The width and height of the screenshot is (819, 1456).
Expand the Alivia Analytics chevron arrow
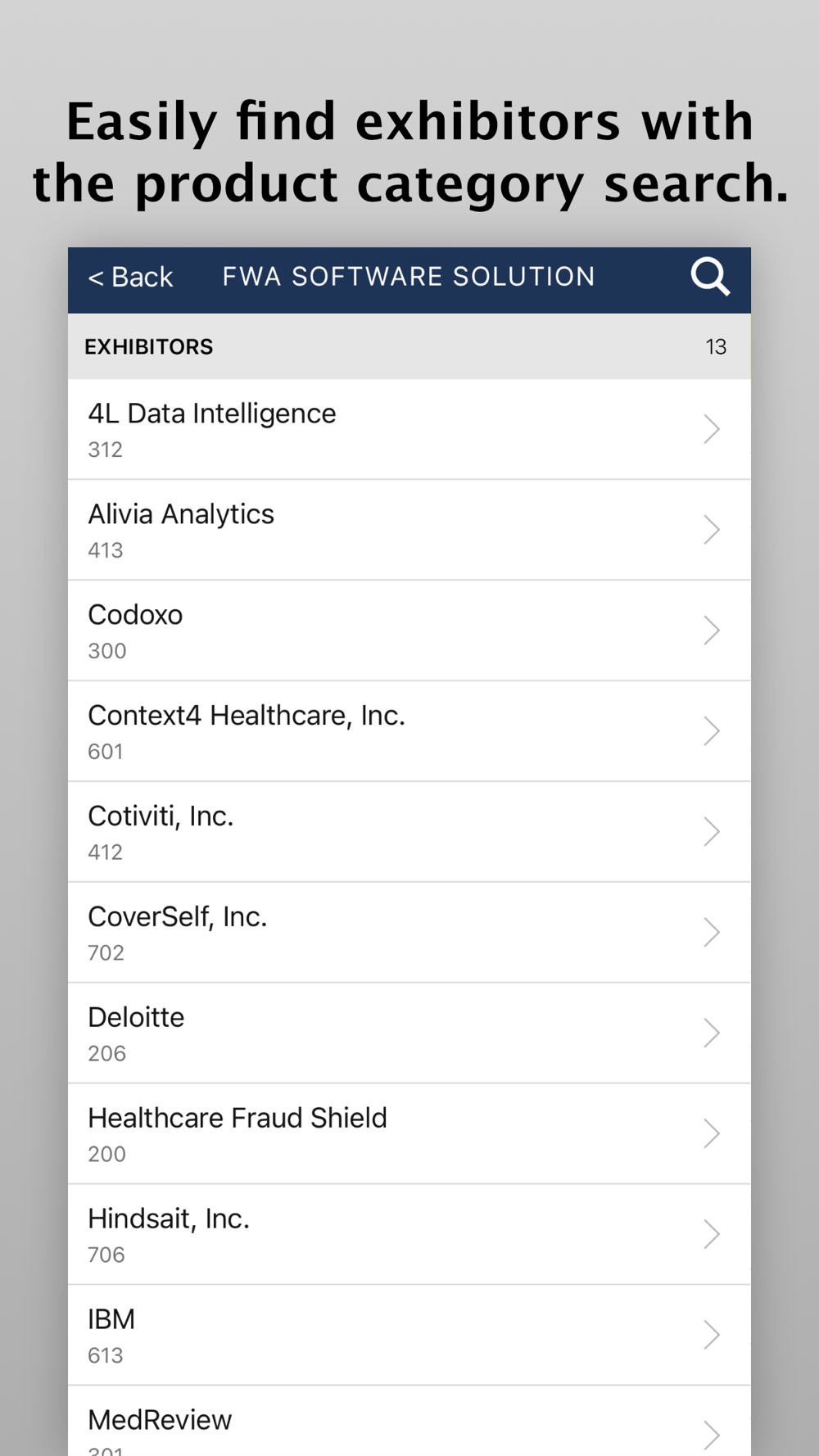(711, 530)
